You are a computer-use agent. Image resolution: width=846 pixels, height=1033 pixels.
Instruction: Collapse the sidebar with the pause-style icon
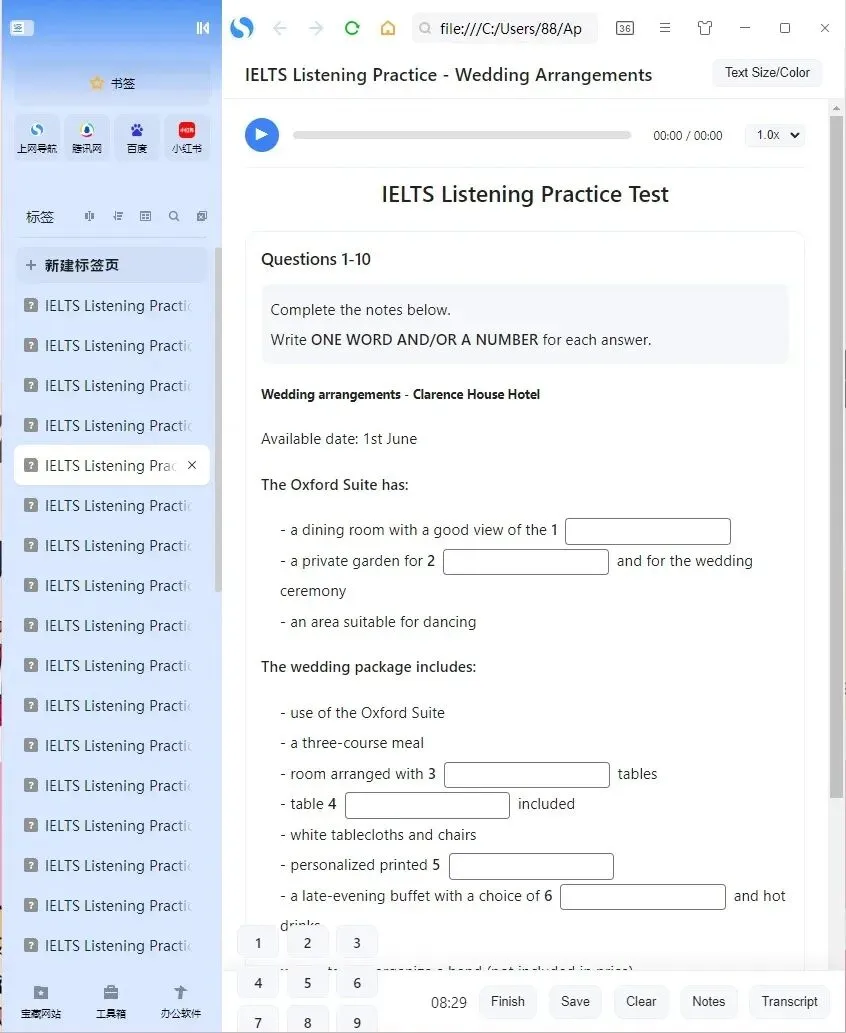coord(203,28)
